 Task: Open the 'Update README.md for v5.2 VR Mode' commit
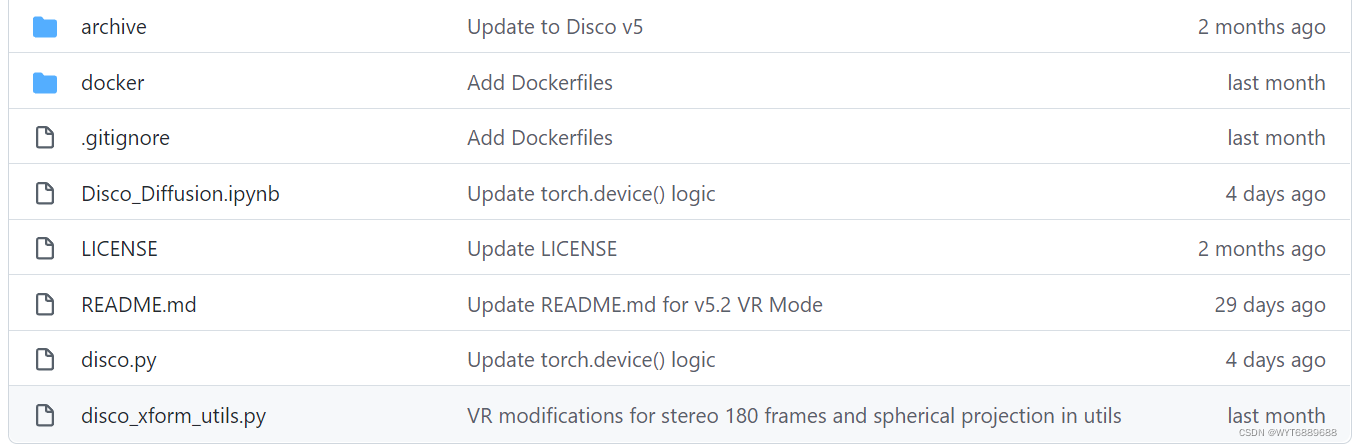645,305
